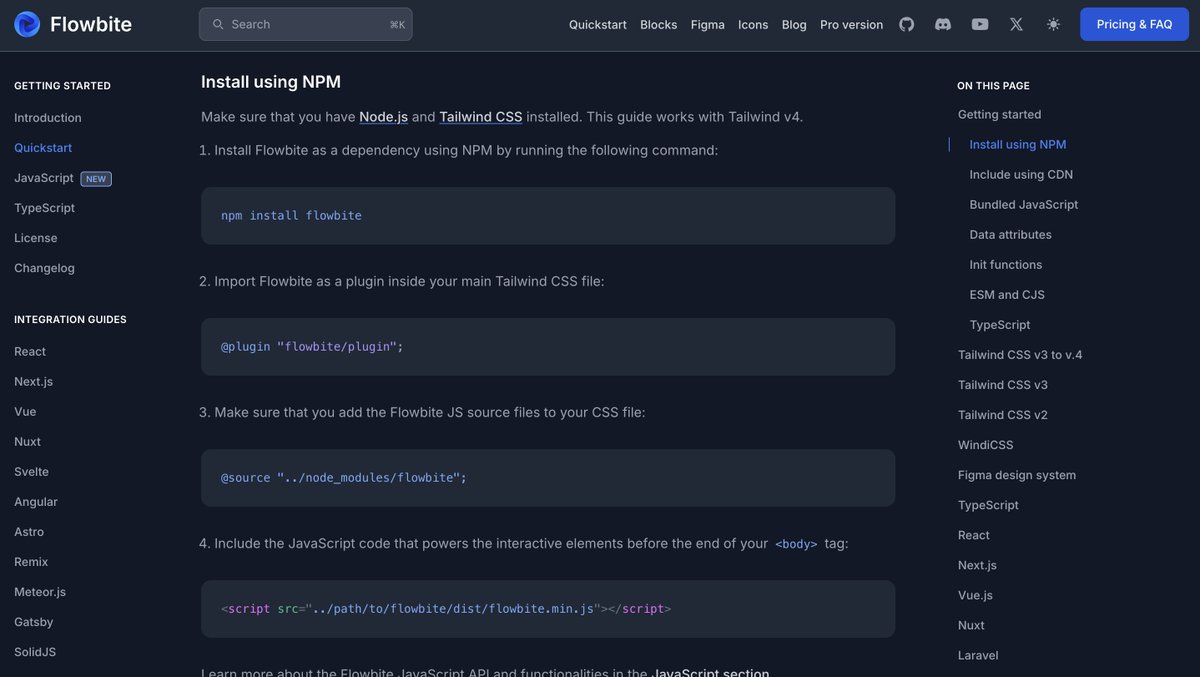Open Angular integration guide
The image size is (1200, 677).
tap(36, 502)
